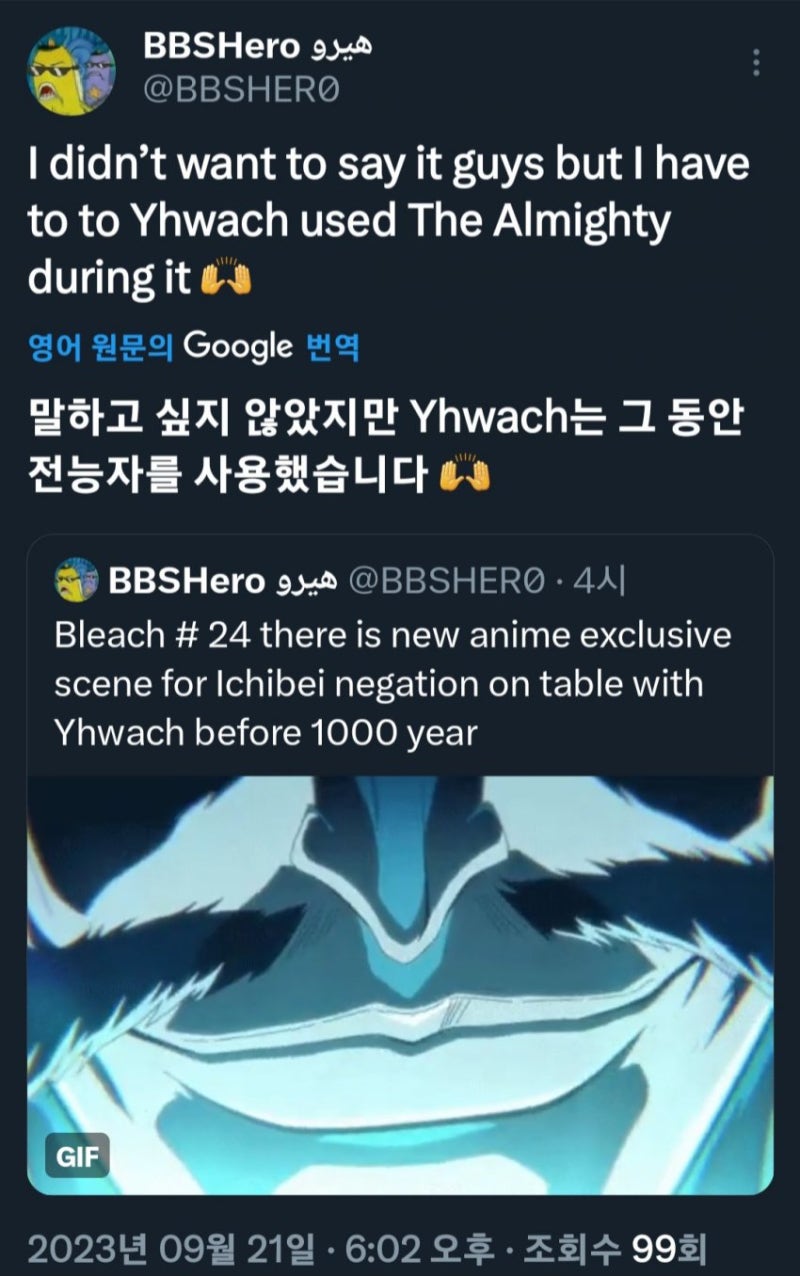Viewport: 800px width, 1276px height.
Task: Click the @BBSHER0 handle in quoted tweet
Action: tap(446, 580)
